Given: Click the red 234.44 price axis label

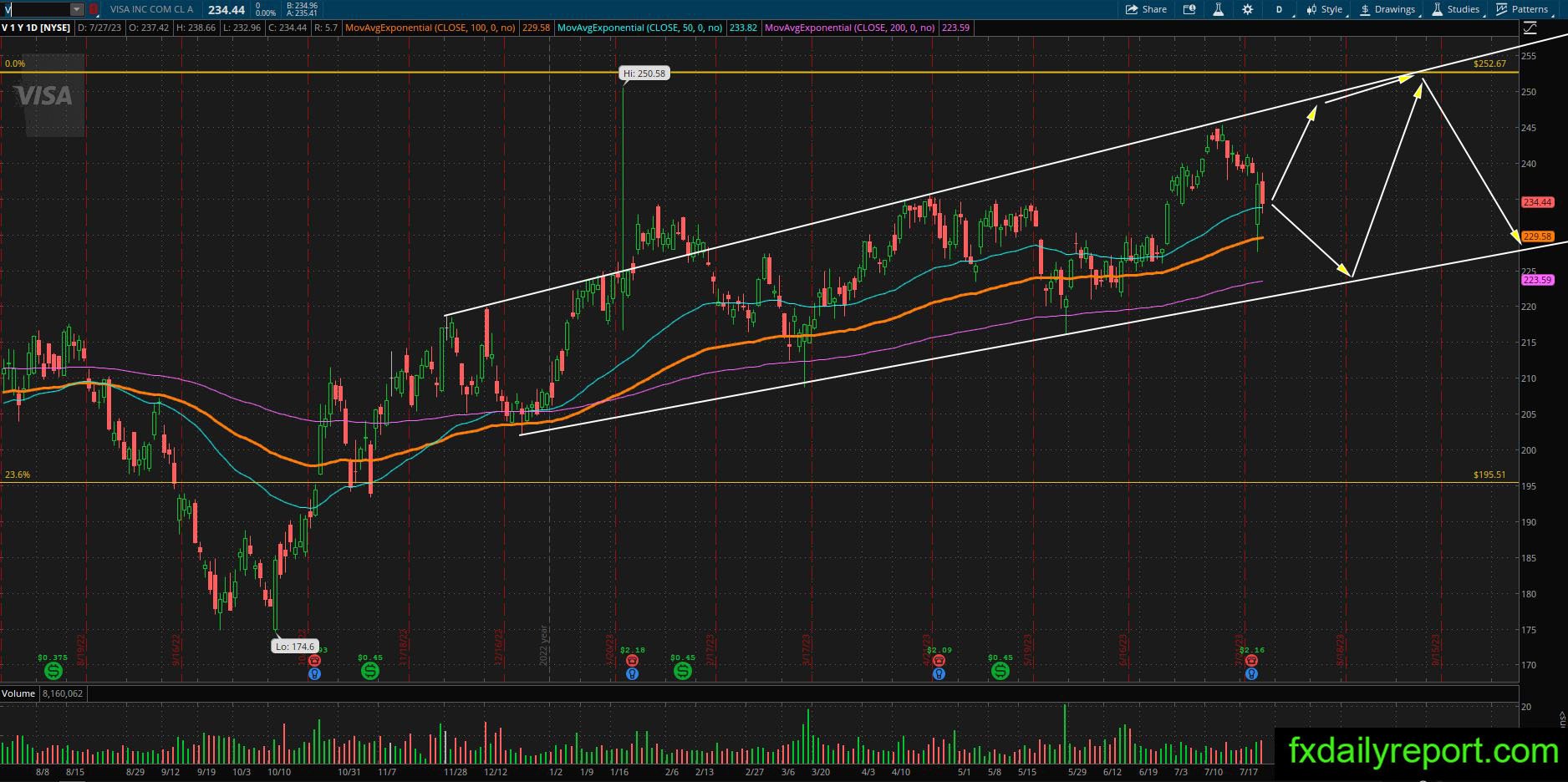Looking at the screenshot, I should pyautogui.click(x=1538, y=202).
